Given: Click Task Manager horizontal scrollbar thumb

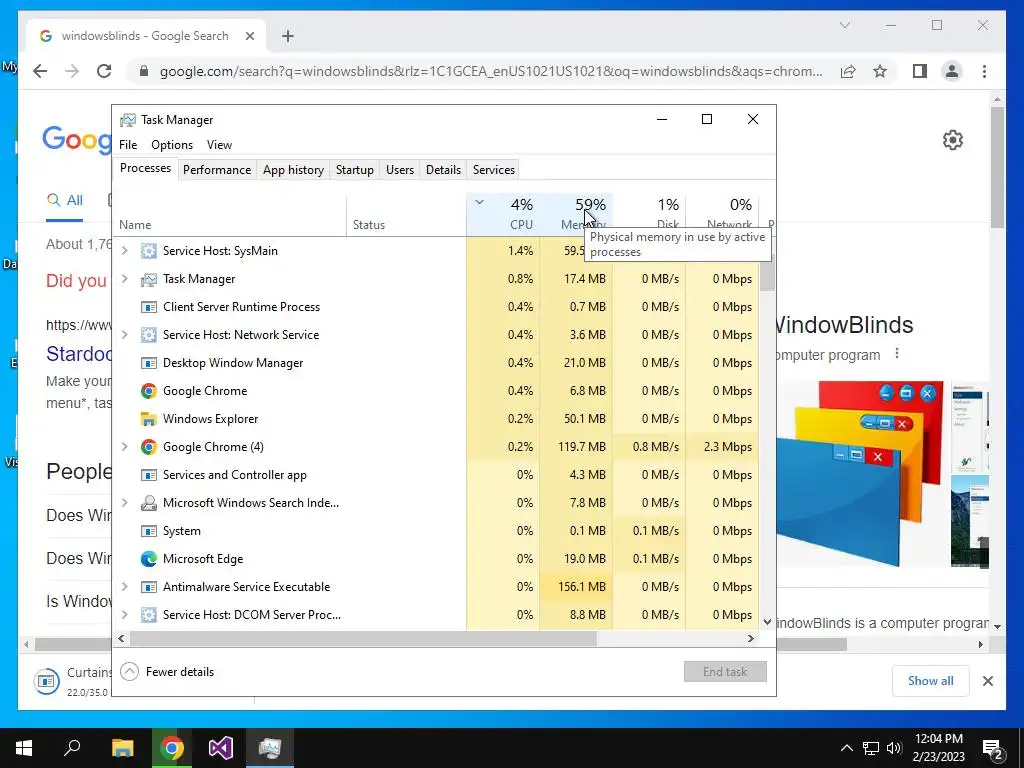Looking at the screenshot, I should 362,639.
